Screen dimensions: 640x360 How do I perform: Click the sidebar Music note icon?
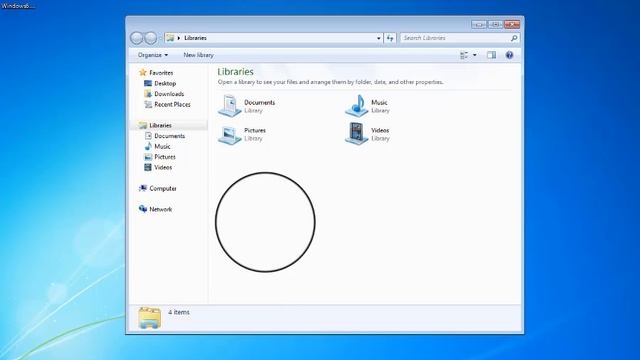(148, 146)
